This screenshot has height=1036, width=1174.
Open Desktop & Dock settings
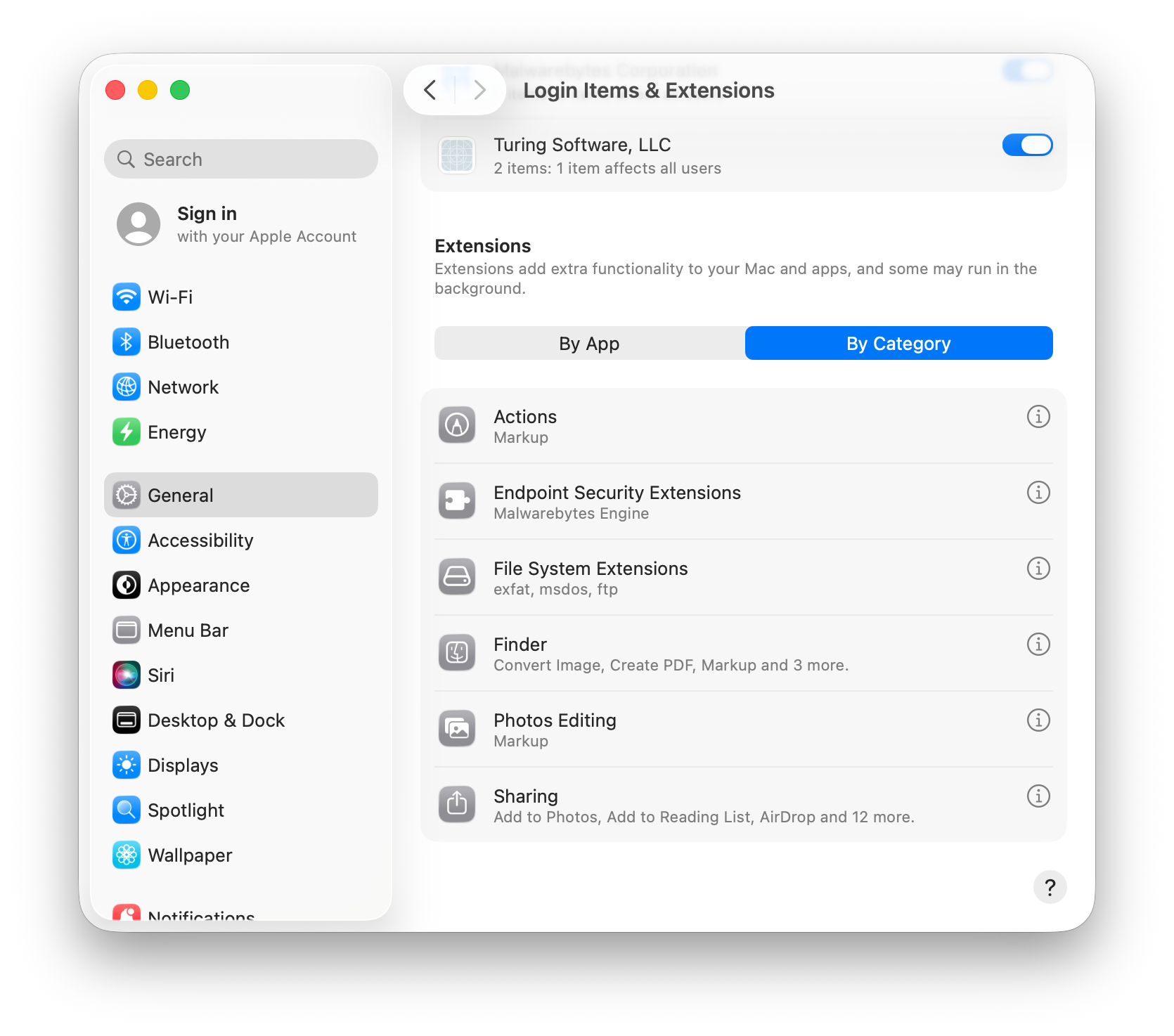216,720
